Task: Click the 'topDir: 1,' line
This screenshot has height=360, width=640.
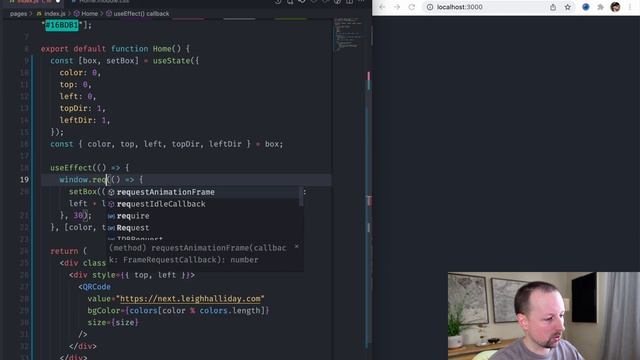Action: (x=82, y=108)
